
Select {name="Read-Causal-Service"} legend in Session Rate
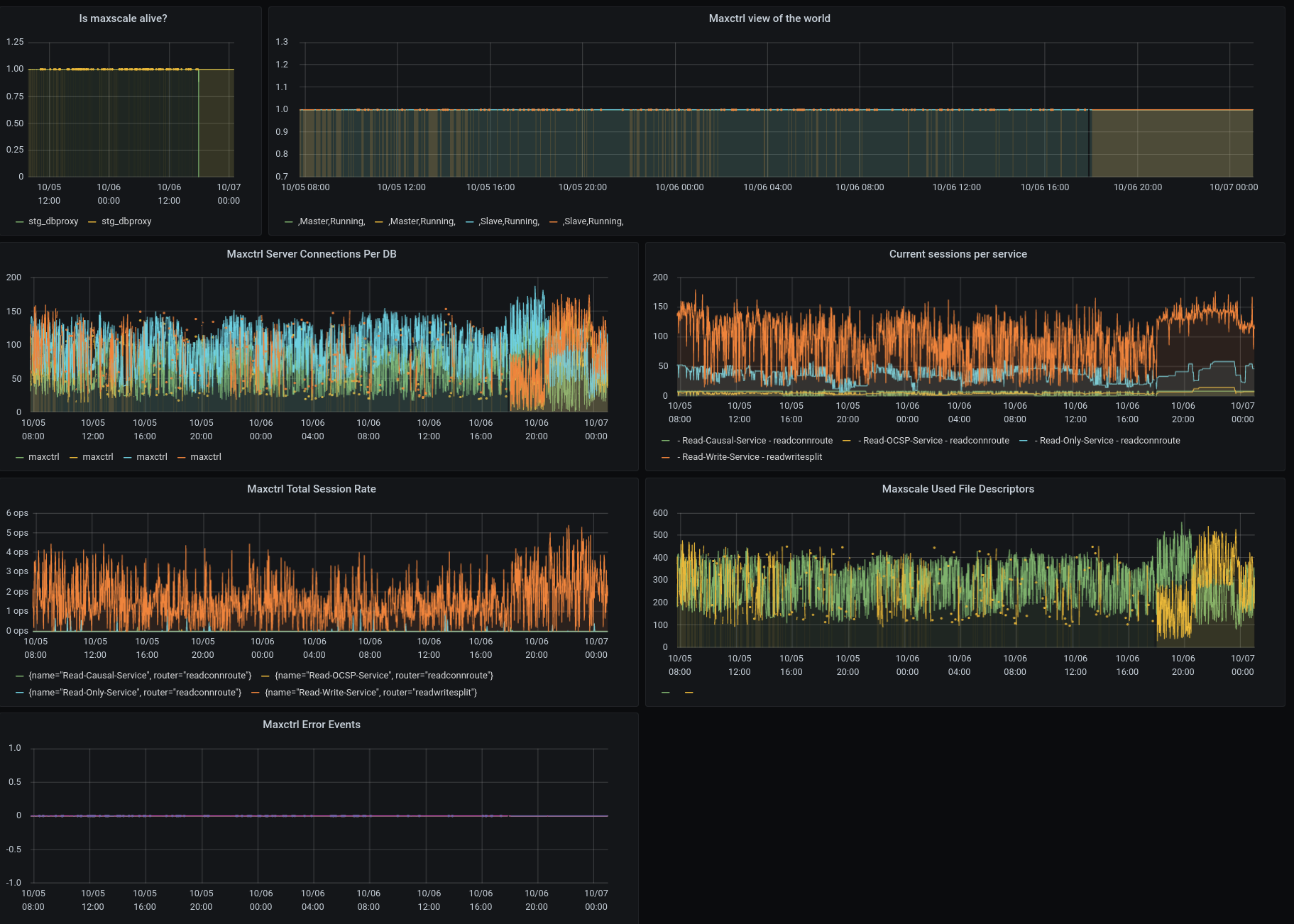[x=140, y=676]
